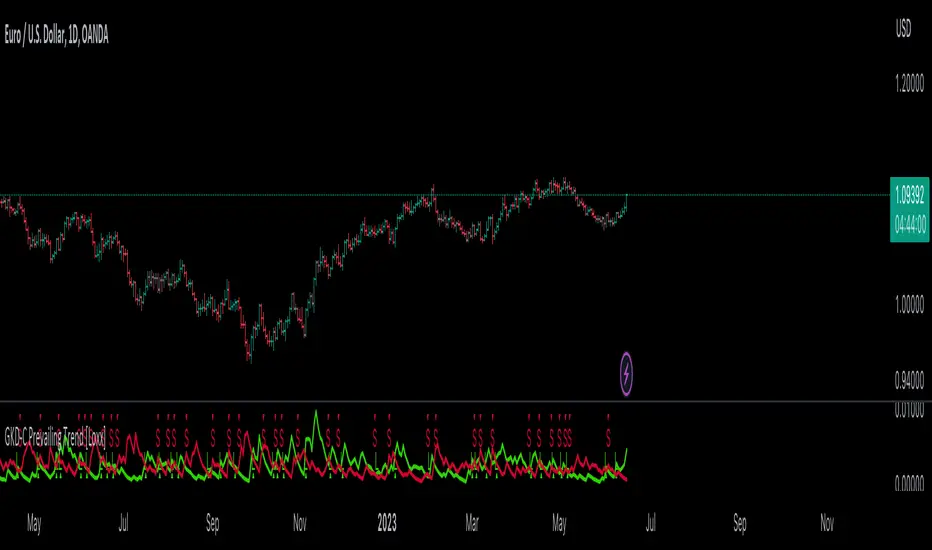Click the Sep label following the first Jul
The height and width of the screenshot is (550, 932).
pyautogui.click(x=212, y=523)
